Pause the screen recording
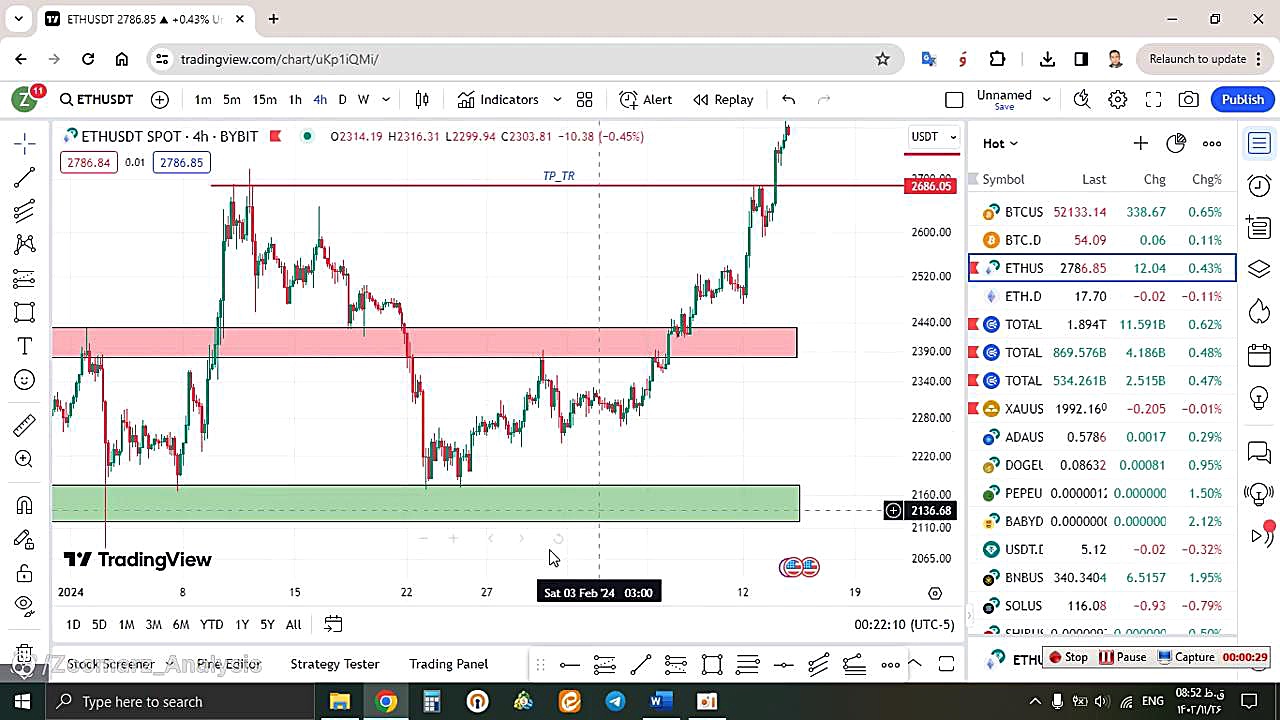The height and width of the screenshot is (720, 1280). tap(1122, 657)
